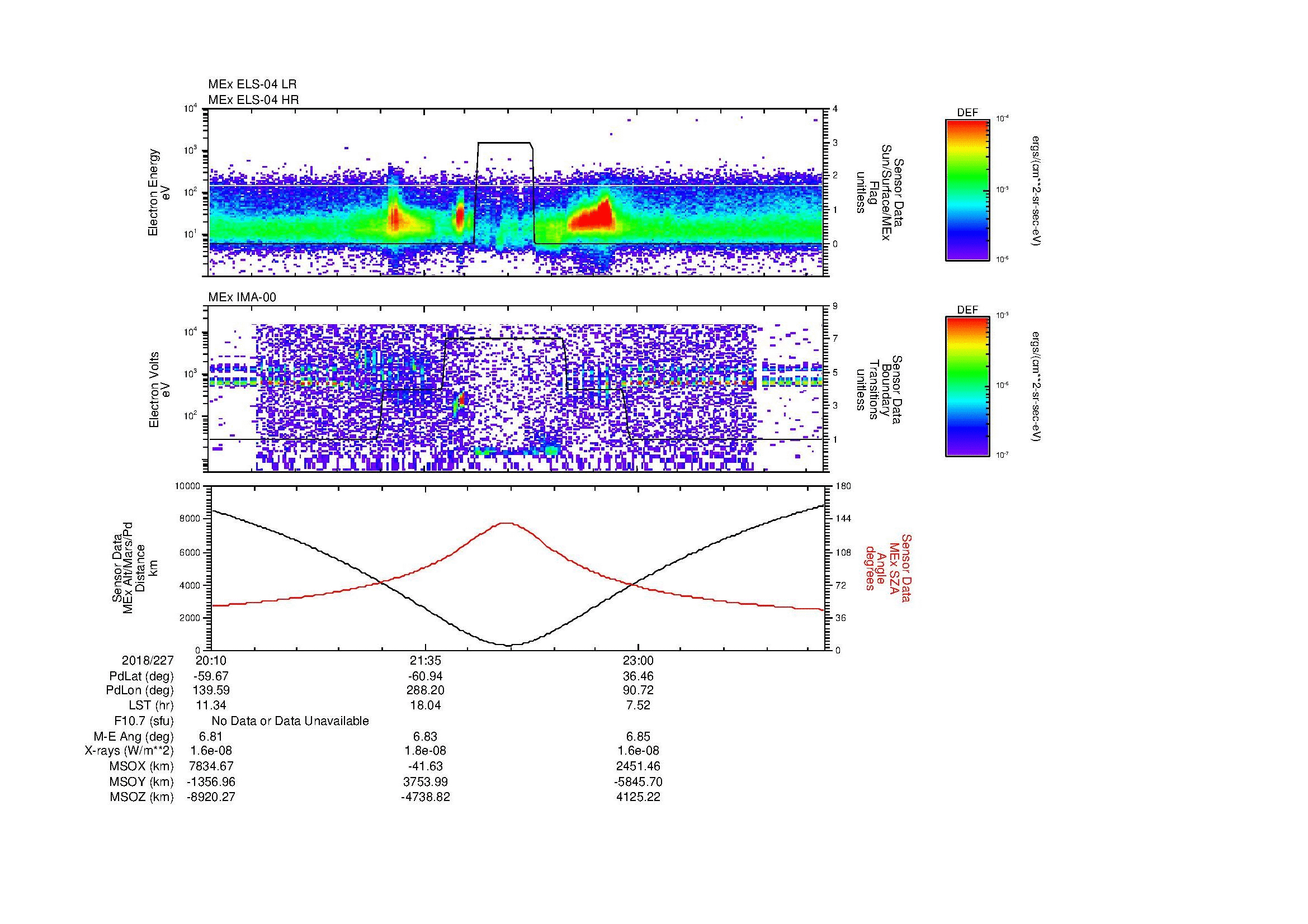The height and width of the screenshot is (924, 1308).
Task: Click the MSOY value -5845.70
Action: (x=638, y=781)
